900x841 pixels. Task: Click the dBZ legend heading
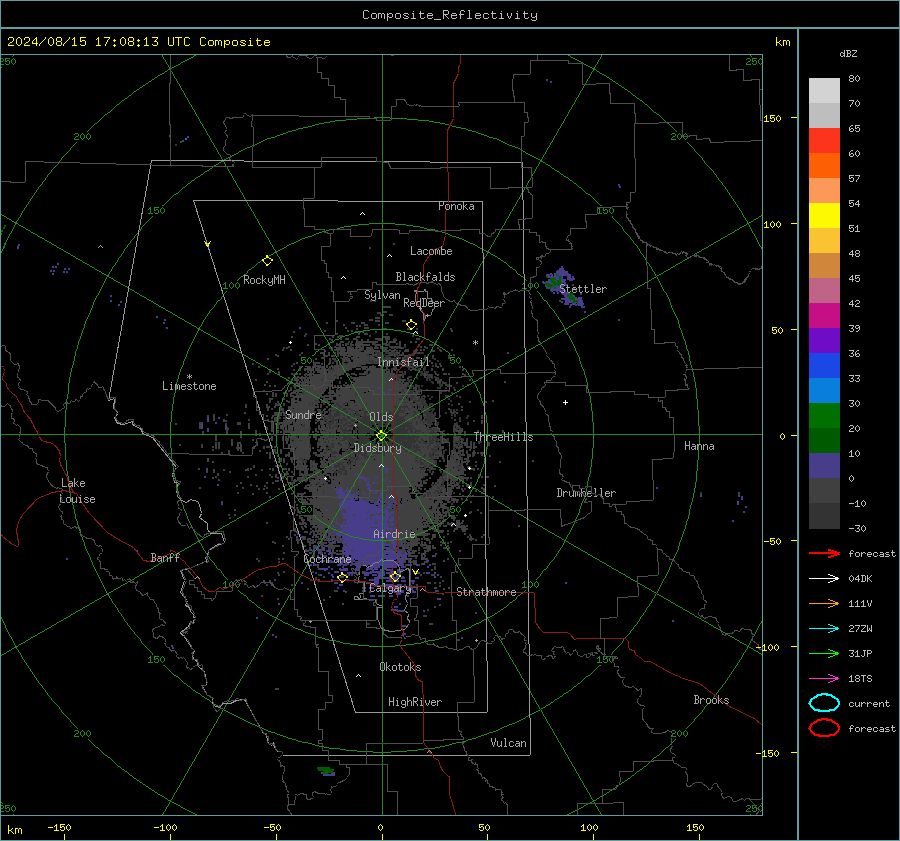(x=848, y=53)
